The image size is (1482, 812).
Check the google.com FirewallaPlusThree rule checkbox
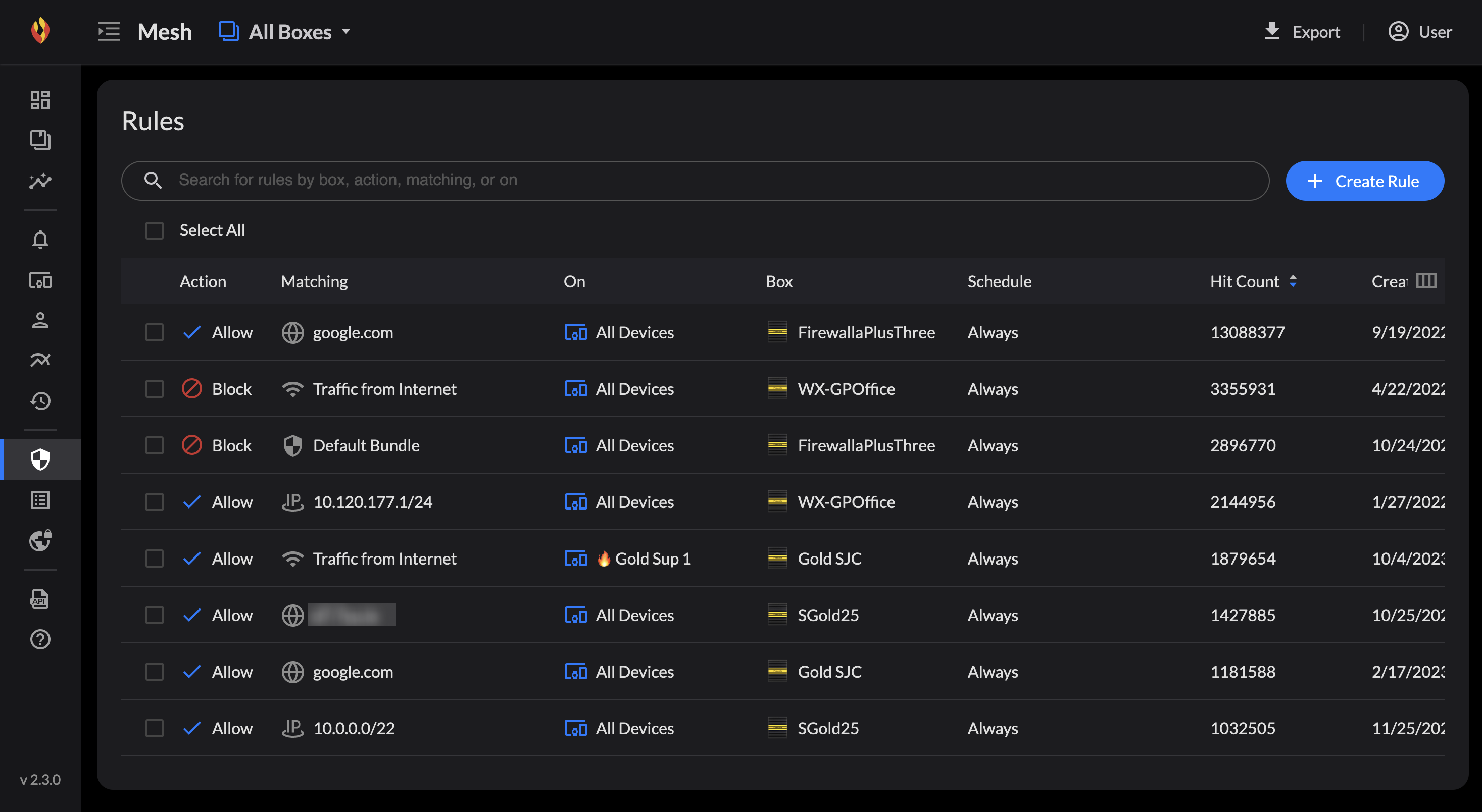coord(154,332)
